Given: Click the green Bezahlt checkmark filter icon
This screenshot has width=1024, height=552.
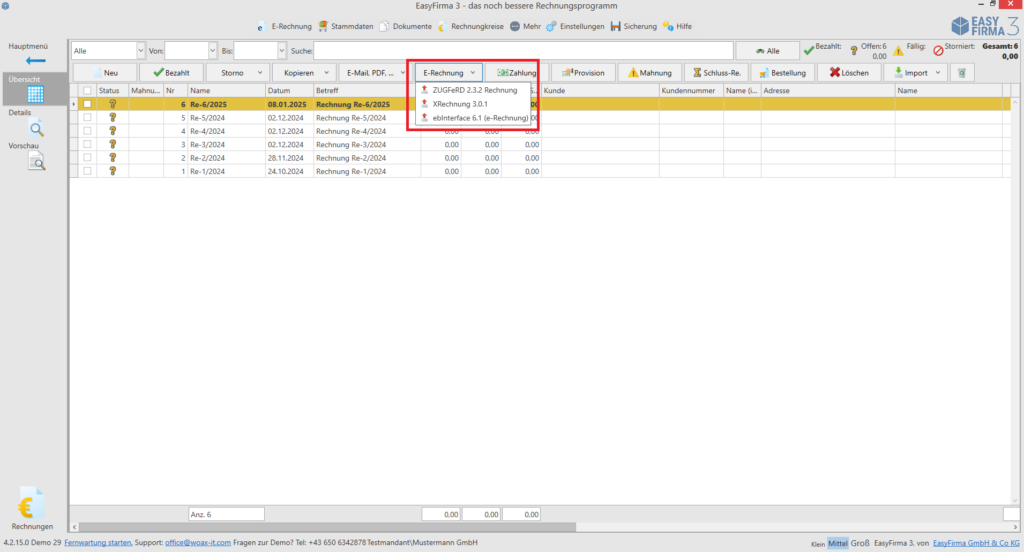Looking at the screenshot, I should click(x=808, y=50).
